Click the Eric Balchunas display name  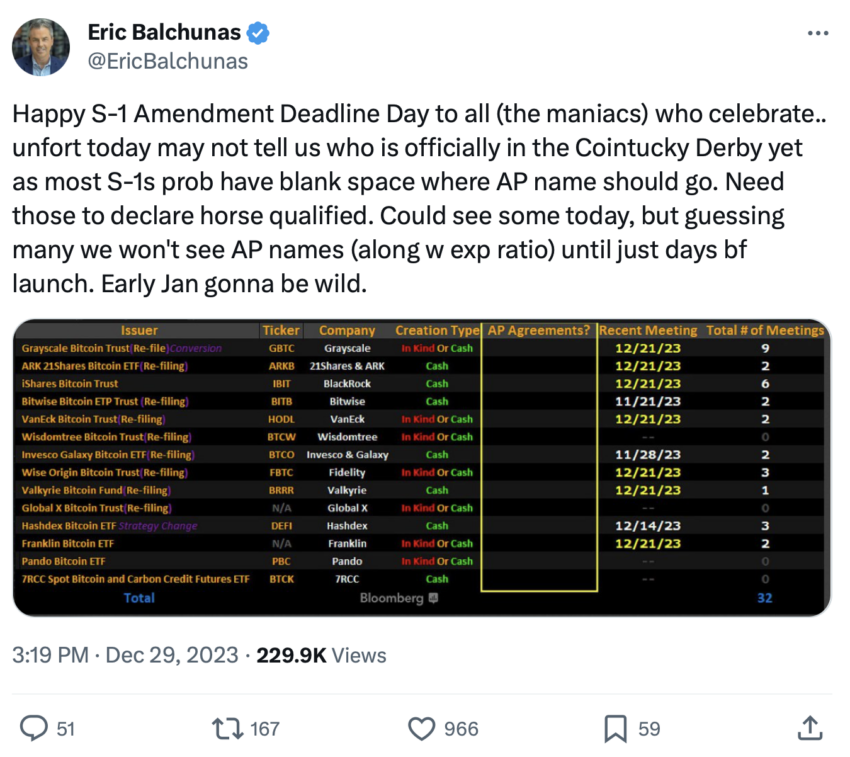[164, 32]
